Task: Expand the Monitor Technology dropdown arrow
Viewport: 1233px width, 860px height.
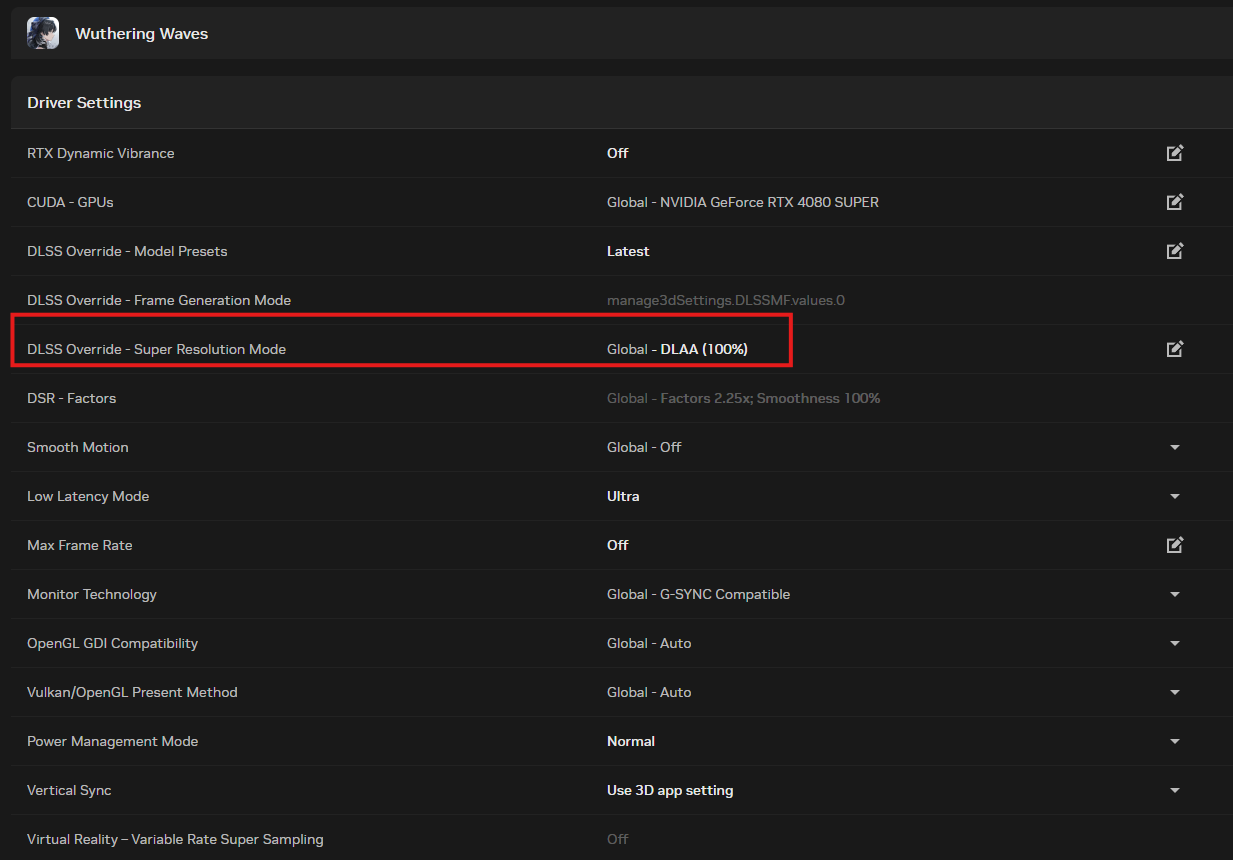Action: click(x=1175, y=594)
